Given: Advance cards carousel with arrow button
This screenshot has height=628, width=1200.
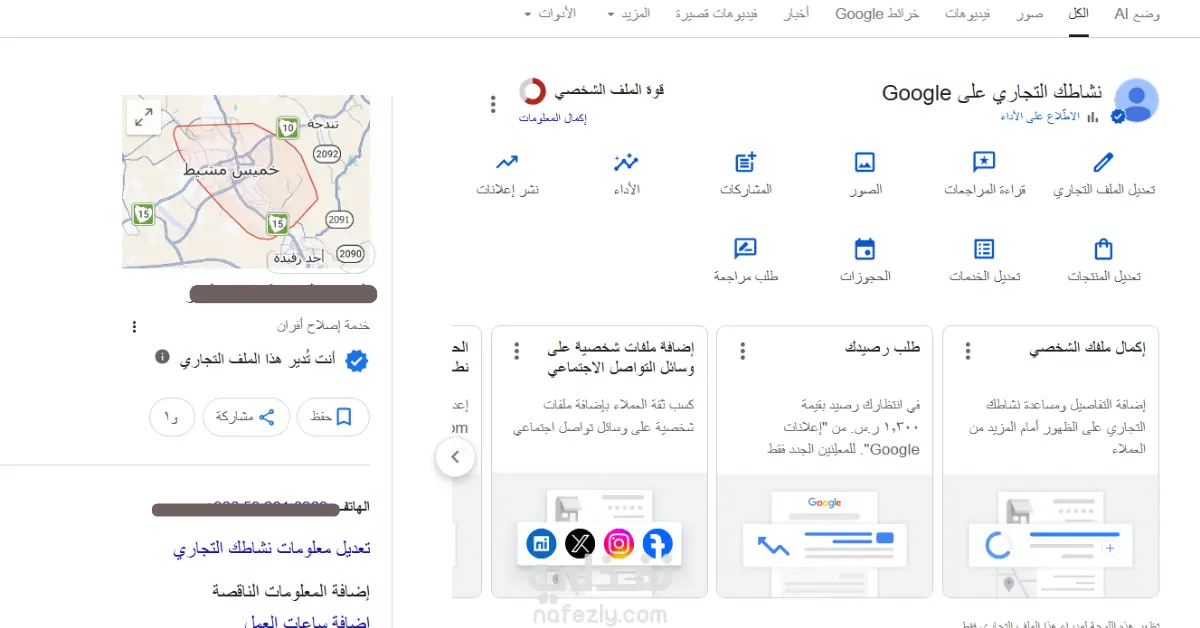Looking at the screenshot, I should [x=455, y=457].
